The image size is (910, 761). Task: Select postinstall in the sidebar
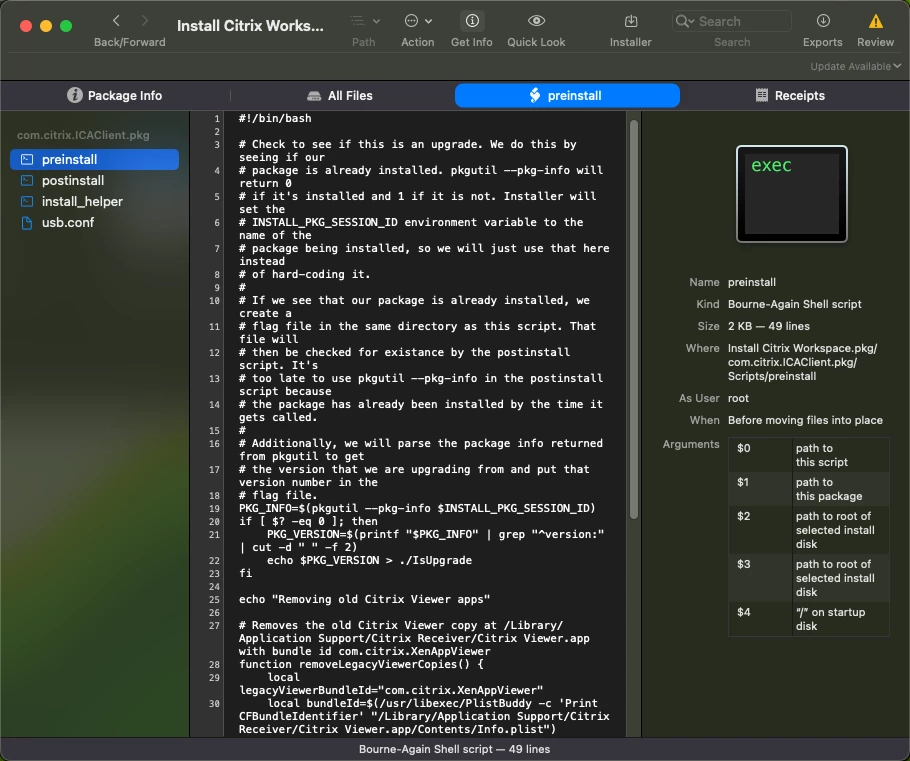tap(95, 181)
